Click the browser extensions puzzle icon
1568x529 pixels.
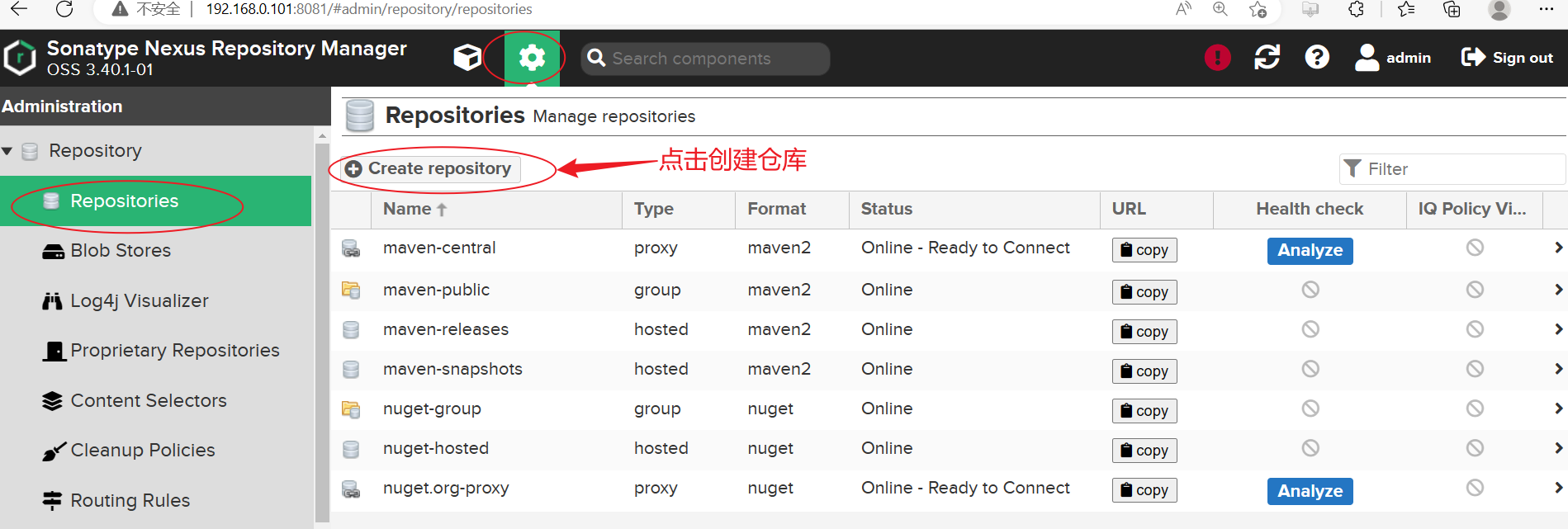tap(1356, 9)
